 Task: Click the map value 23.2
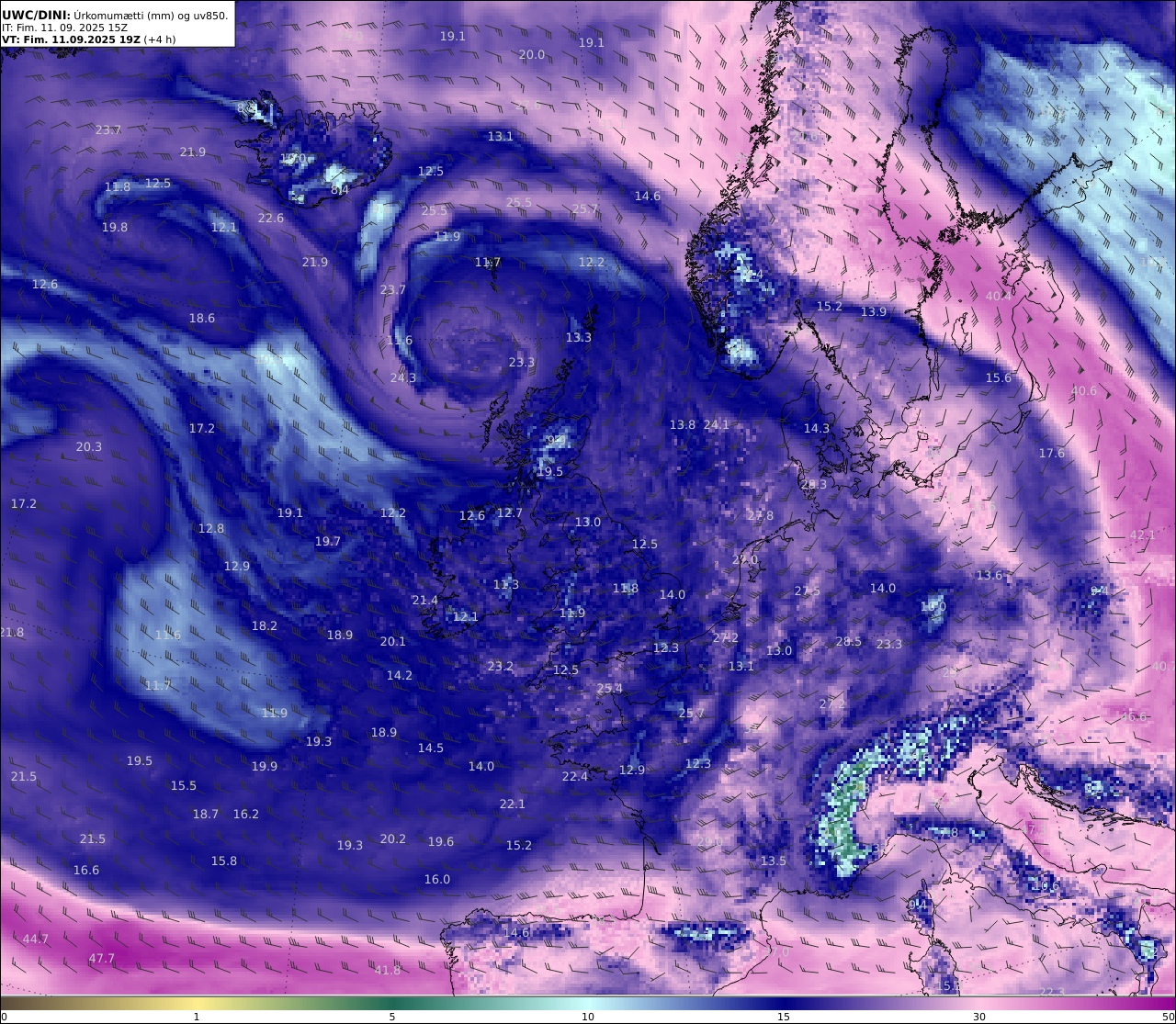[x=501, y=667]
